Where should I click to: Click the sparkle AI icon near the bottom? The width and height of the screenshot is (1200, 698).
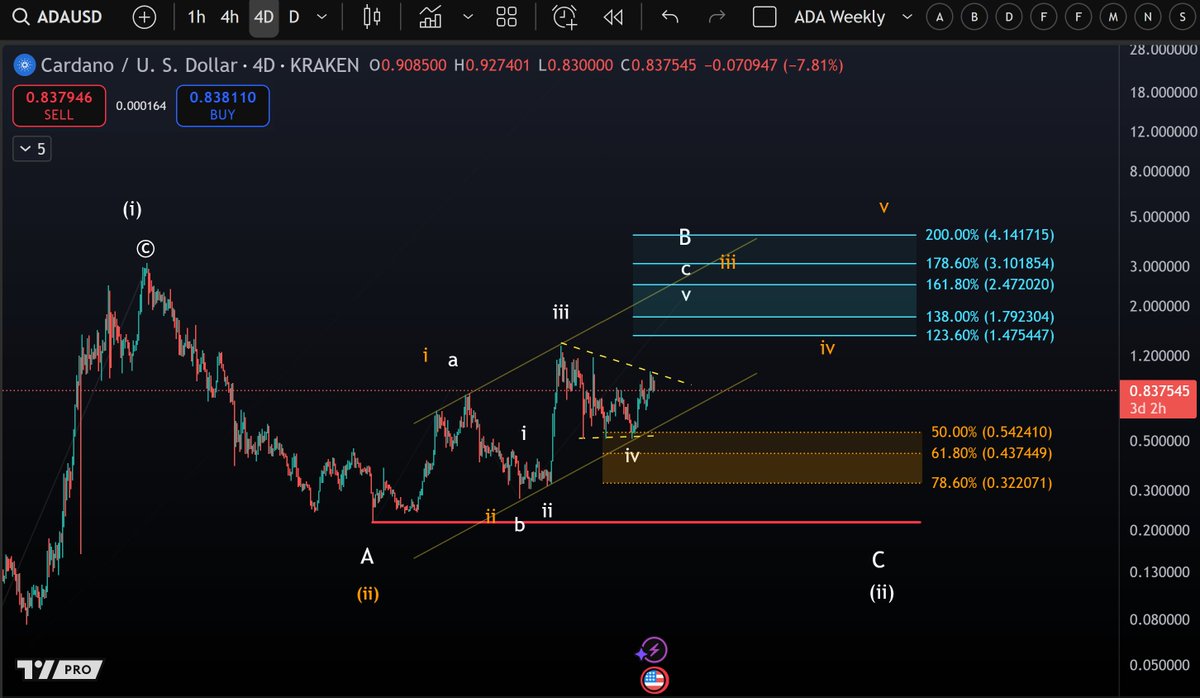click(651, 650)
